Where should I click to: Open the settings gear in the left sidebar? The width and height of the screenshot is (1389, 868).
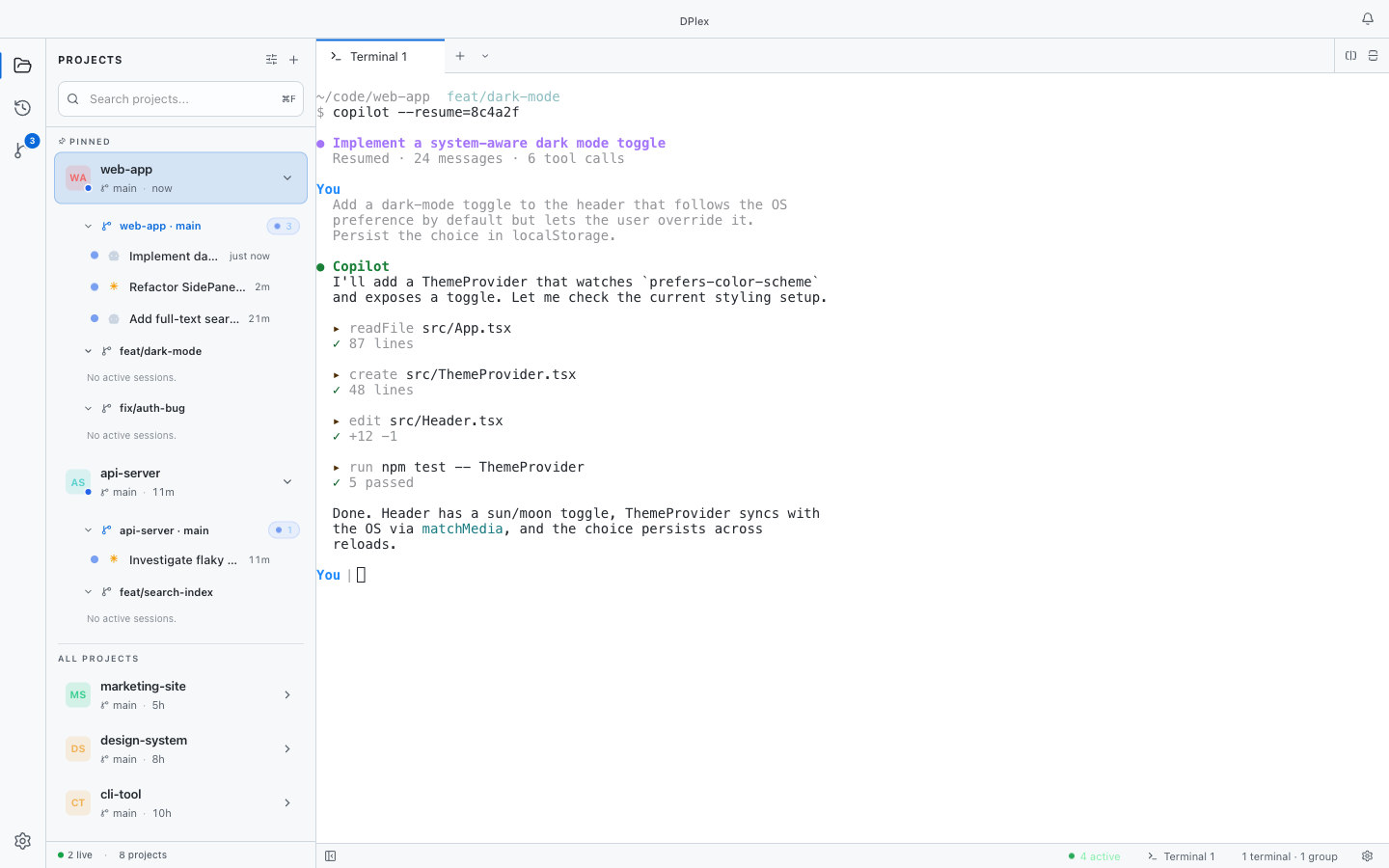click(22, 841)
